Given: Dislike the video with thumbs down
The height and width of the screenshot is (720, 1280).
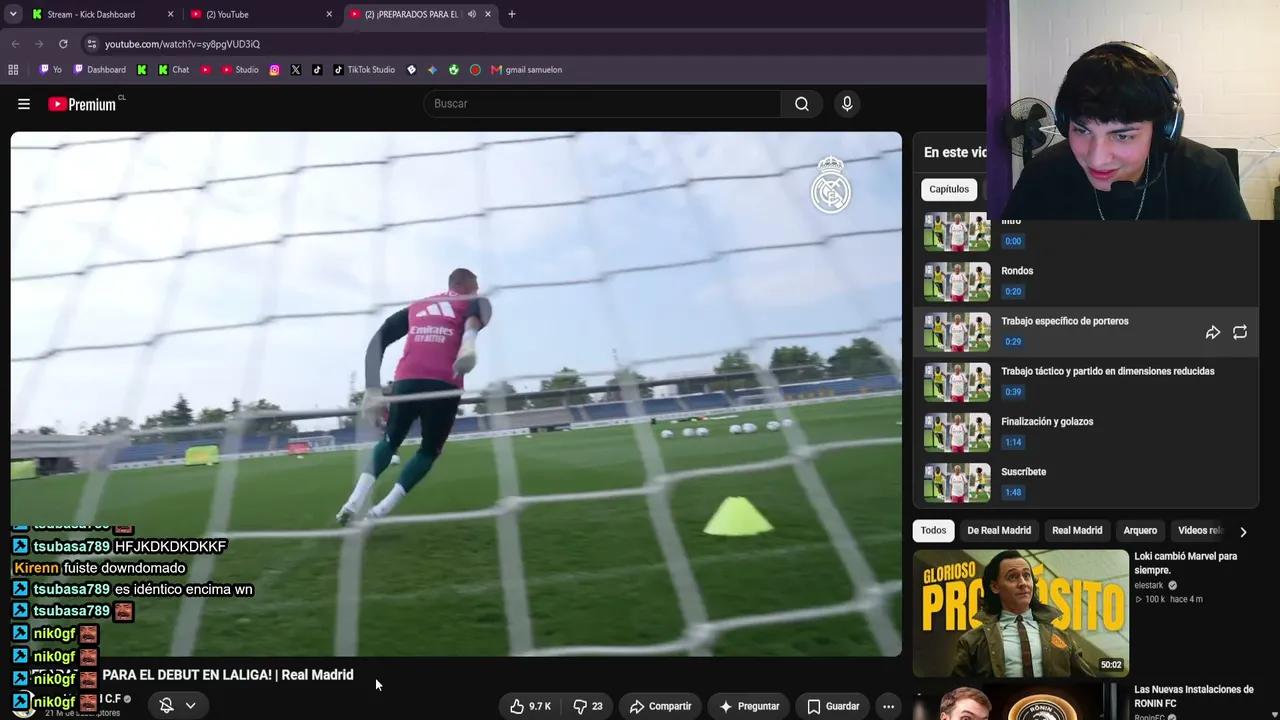Looking at the screenshot, I should pyautogui.click(x=588, y=706).
